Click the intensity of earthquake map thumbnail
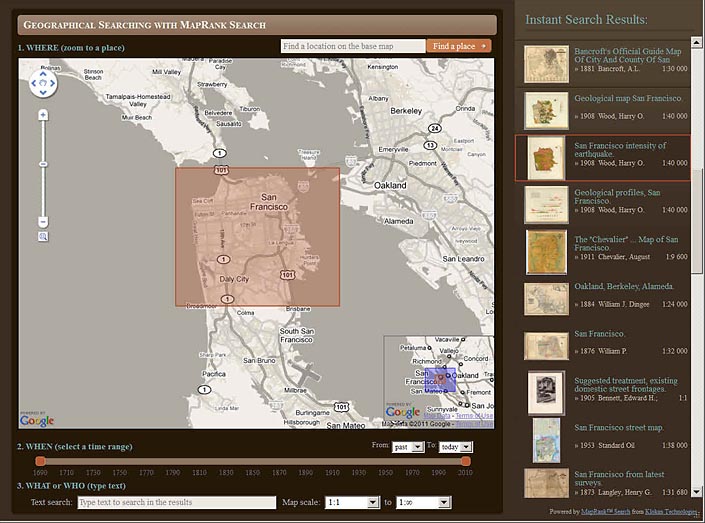The width and height of the screenshot is (705, 523). pos(546,159)
